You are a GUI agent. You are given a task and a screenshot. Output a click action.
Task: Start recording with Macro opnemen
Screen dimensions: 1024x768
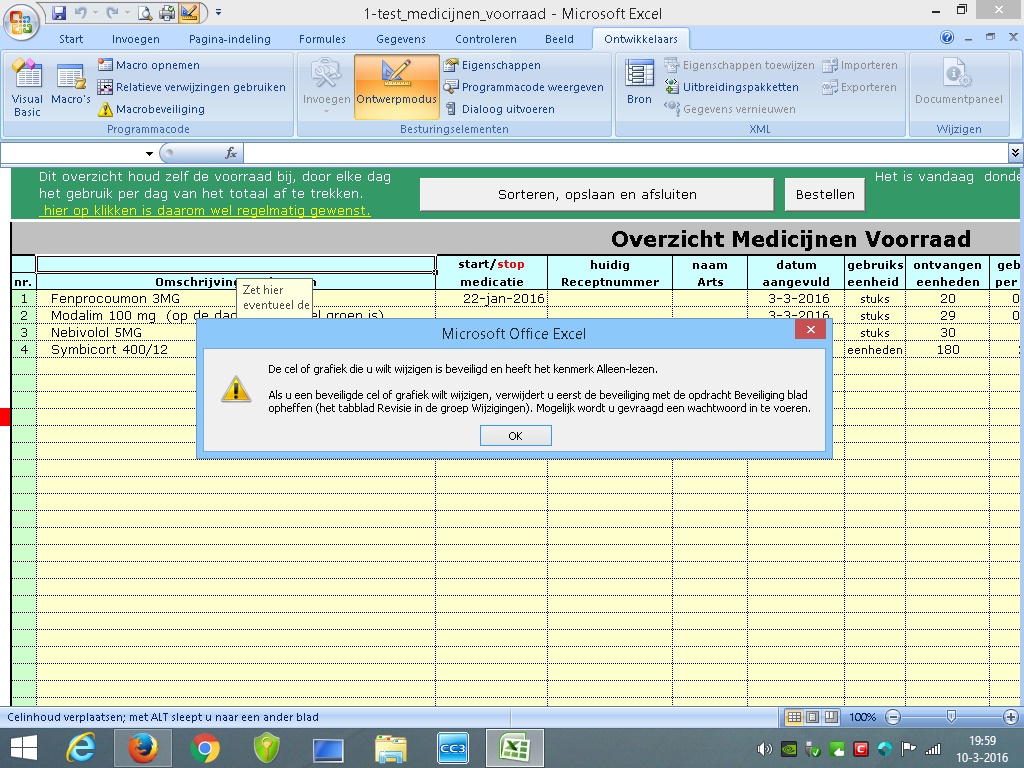(149, 65)
